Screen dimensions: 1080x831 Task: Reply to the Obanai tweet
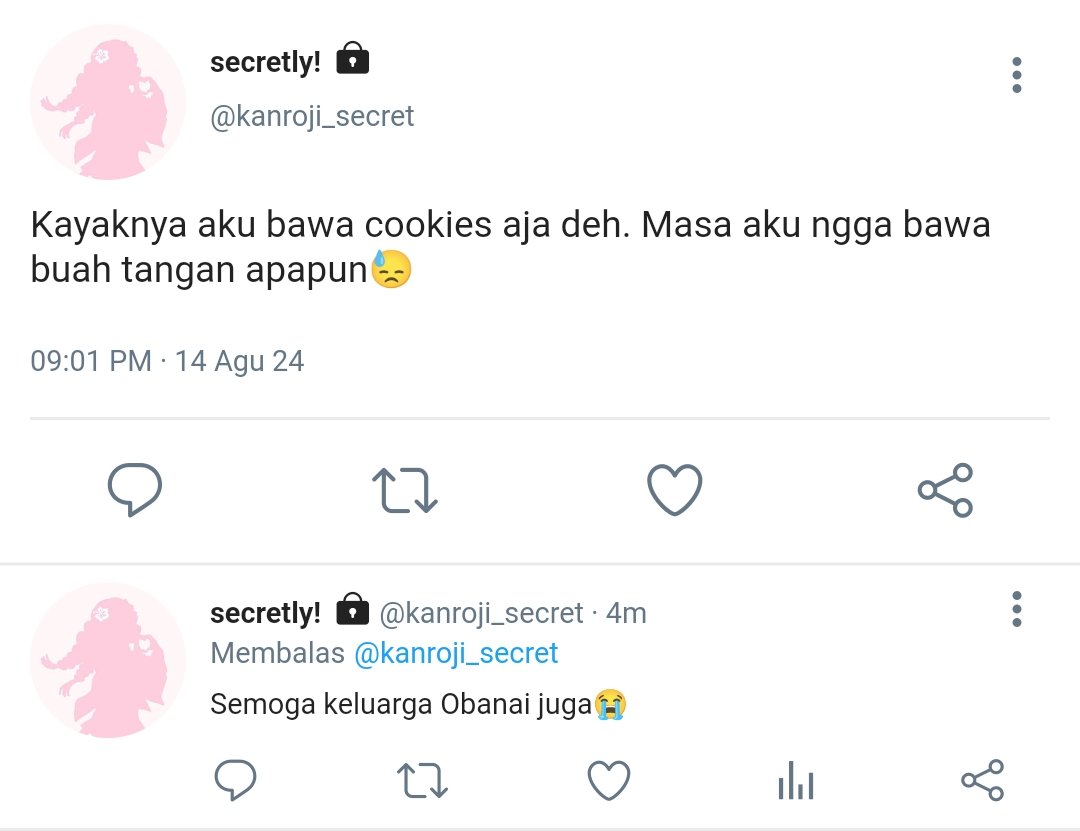point(236,780)
